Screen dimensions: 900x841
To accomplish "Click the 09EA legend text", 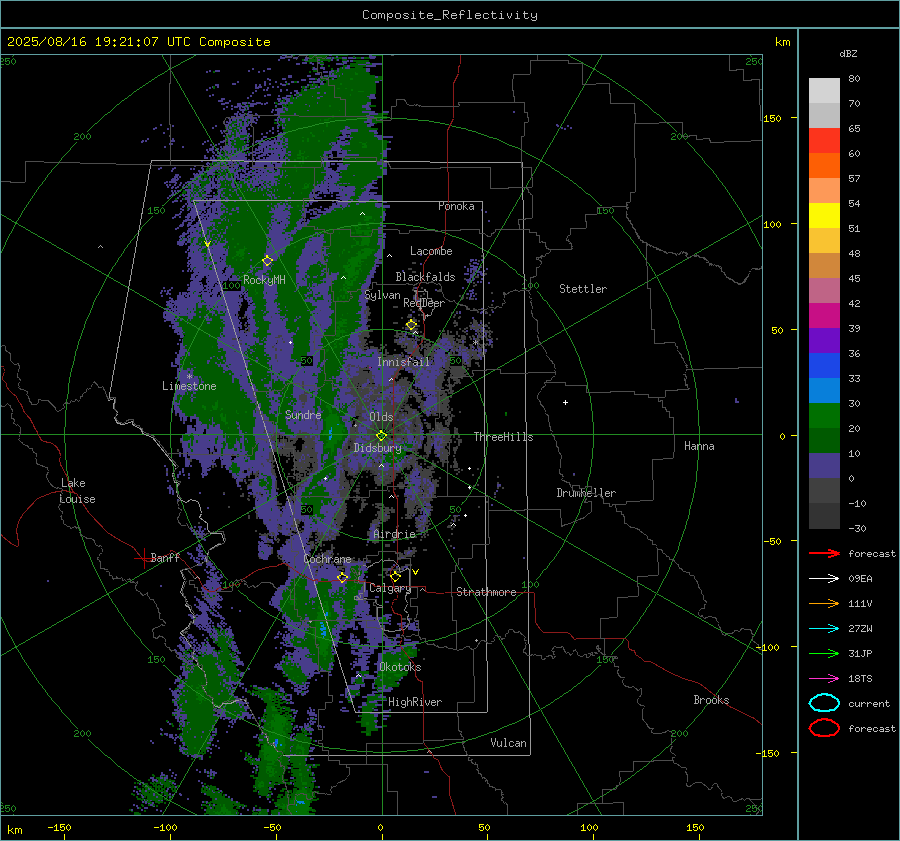I will [860, 579].
